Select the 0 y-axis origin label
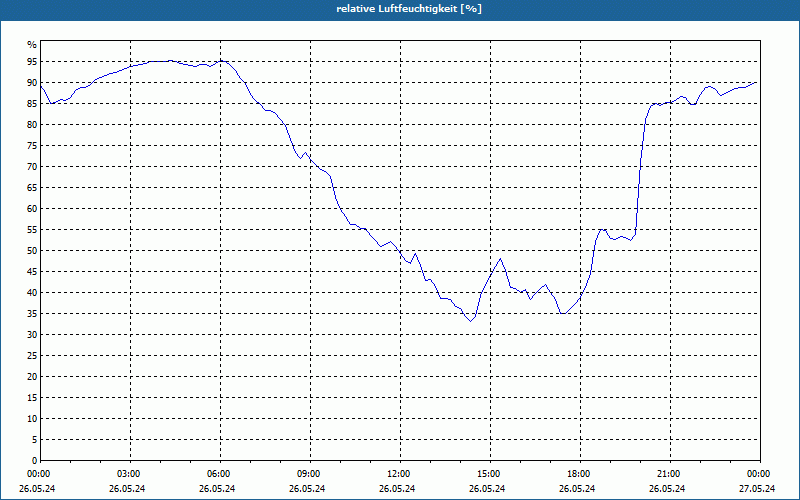Screen dimensions: 800x500 35,461
